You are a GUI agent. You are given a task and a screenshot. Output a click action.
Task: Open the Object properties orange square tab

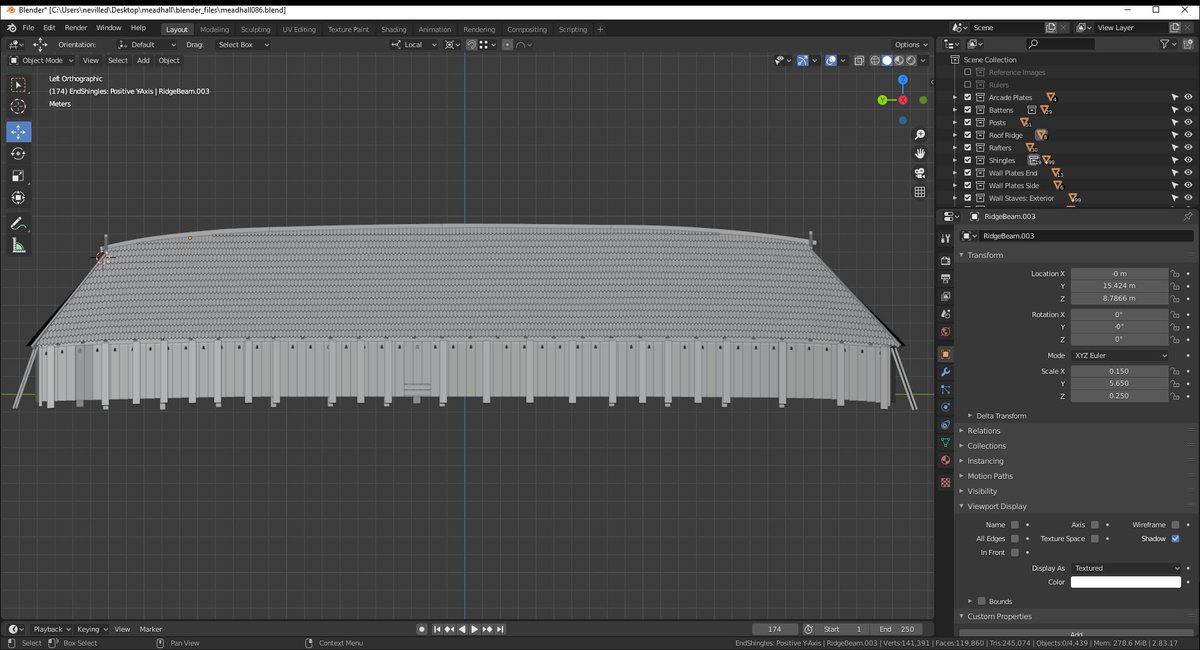(x=945, y=353)
